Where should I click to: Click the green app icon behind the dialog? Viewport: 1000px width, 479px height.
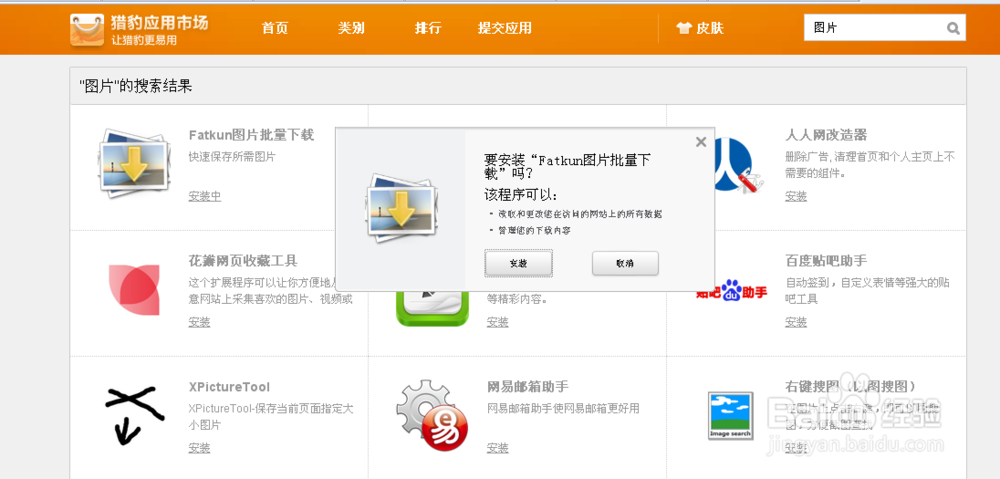pyautogui.click(x=432, y=309)
